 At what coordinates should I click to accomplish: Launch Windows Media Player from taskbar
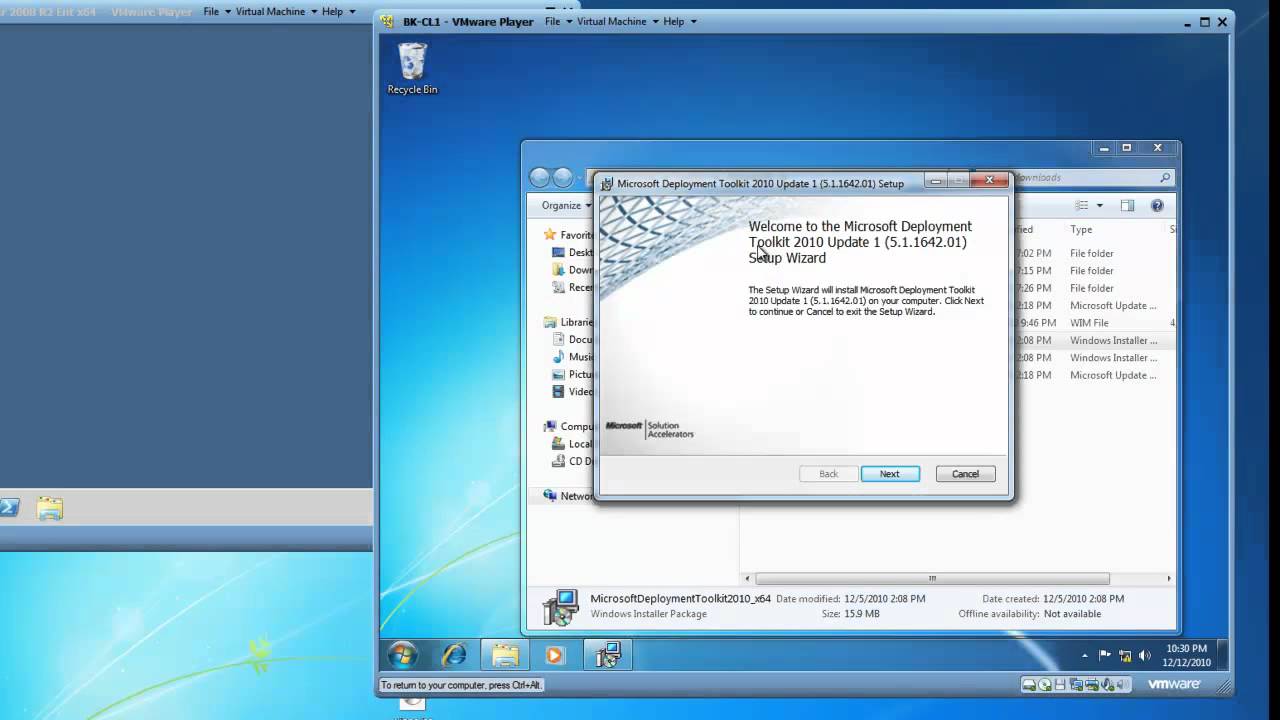point(555,655)
